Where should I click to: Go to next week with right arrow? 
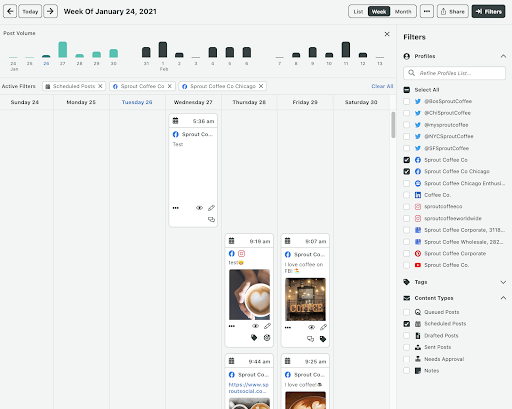coord(50,11)
